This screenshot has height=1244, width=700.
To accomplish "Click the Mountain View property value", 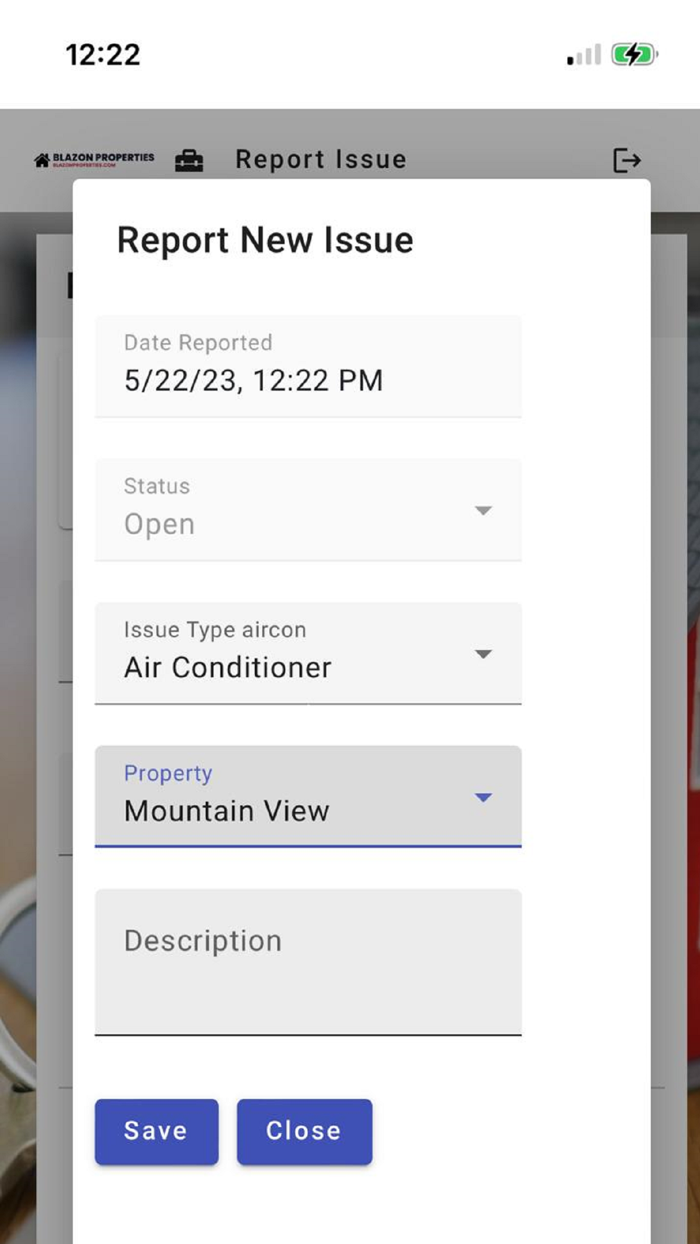I will coord(227,811).
